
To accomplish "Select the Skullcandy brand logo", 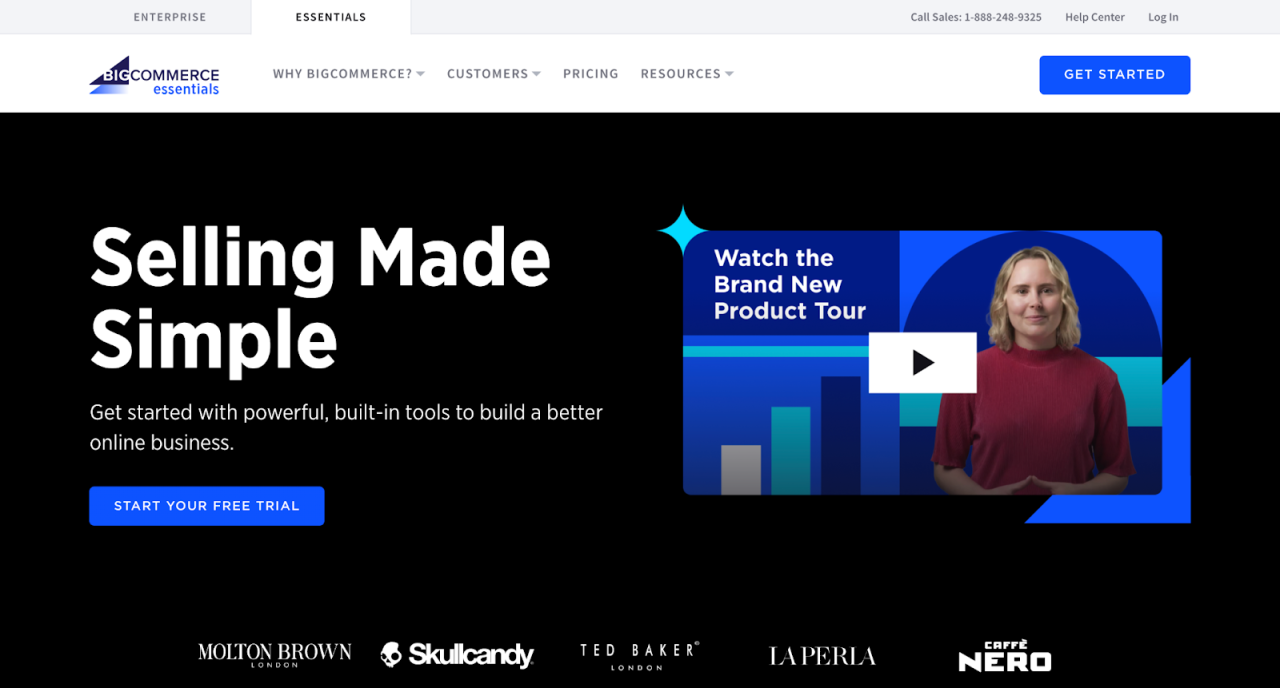I will click(x=457, y=655).
